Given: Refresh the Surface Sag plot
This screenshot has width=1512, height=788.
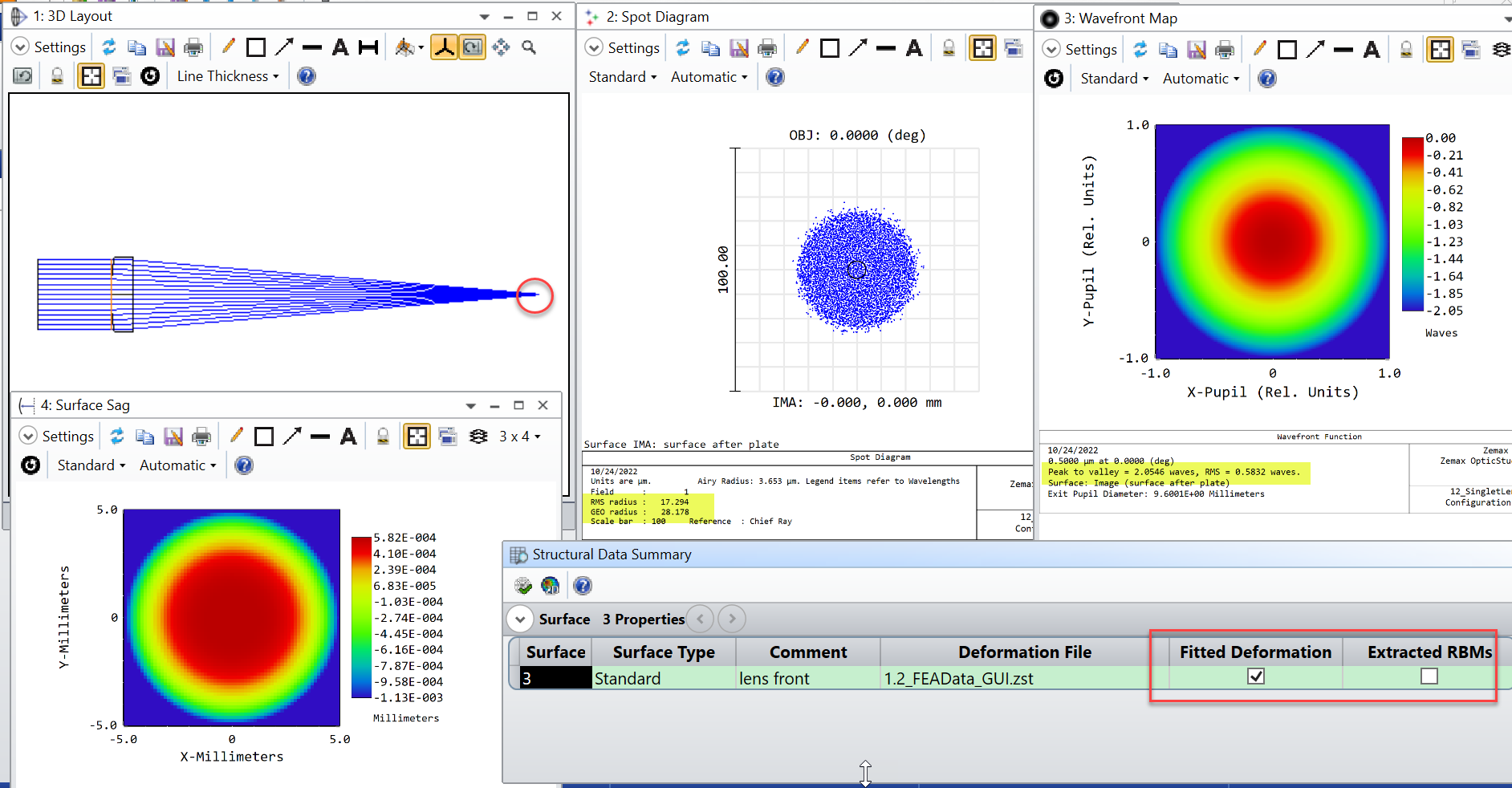Looking at the screenshot, I should pyautogui.click(x=117, y=436).
